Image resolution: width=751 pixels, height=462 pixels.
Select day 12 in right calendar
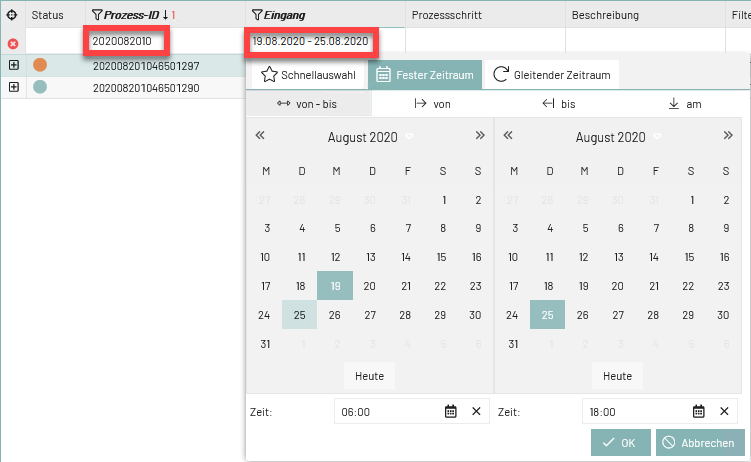click(583, 257)
